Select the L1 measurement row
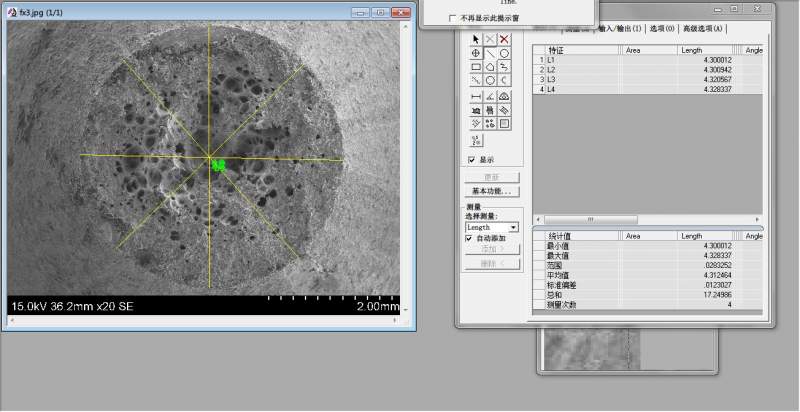The height and width of the screenshot is (412, 800). 648,60
